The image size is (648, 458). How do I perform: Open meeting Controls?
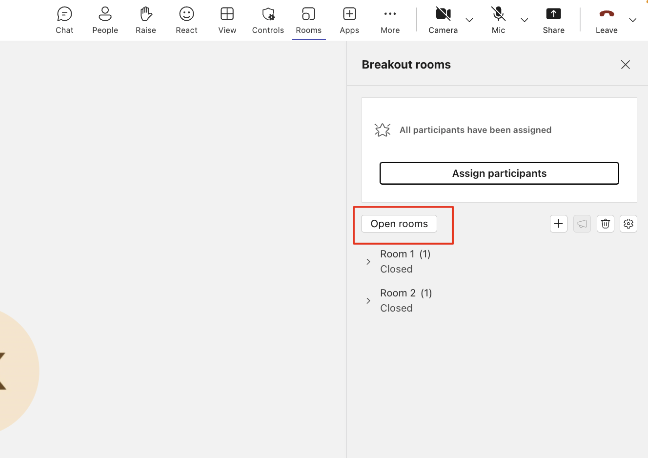267,19
